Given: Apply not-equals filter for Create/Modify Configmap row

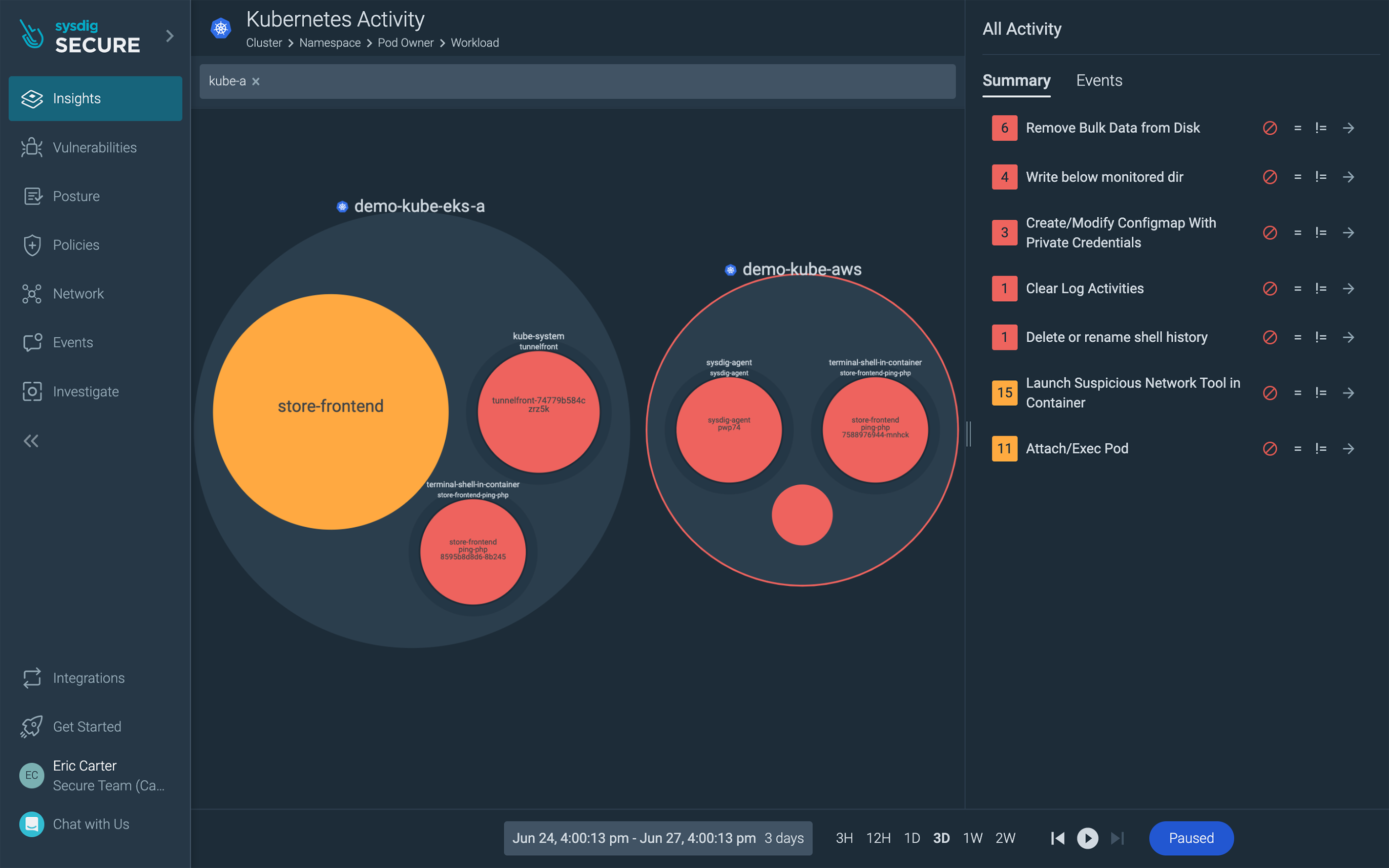Looking at the screenshot, I should (1321, 232).
